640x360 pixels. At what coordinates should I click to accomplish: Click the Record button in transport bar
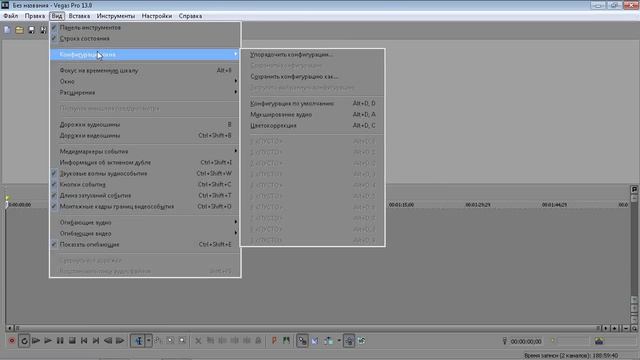click(11, 341)
